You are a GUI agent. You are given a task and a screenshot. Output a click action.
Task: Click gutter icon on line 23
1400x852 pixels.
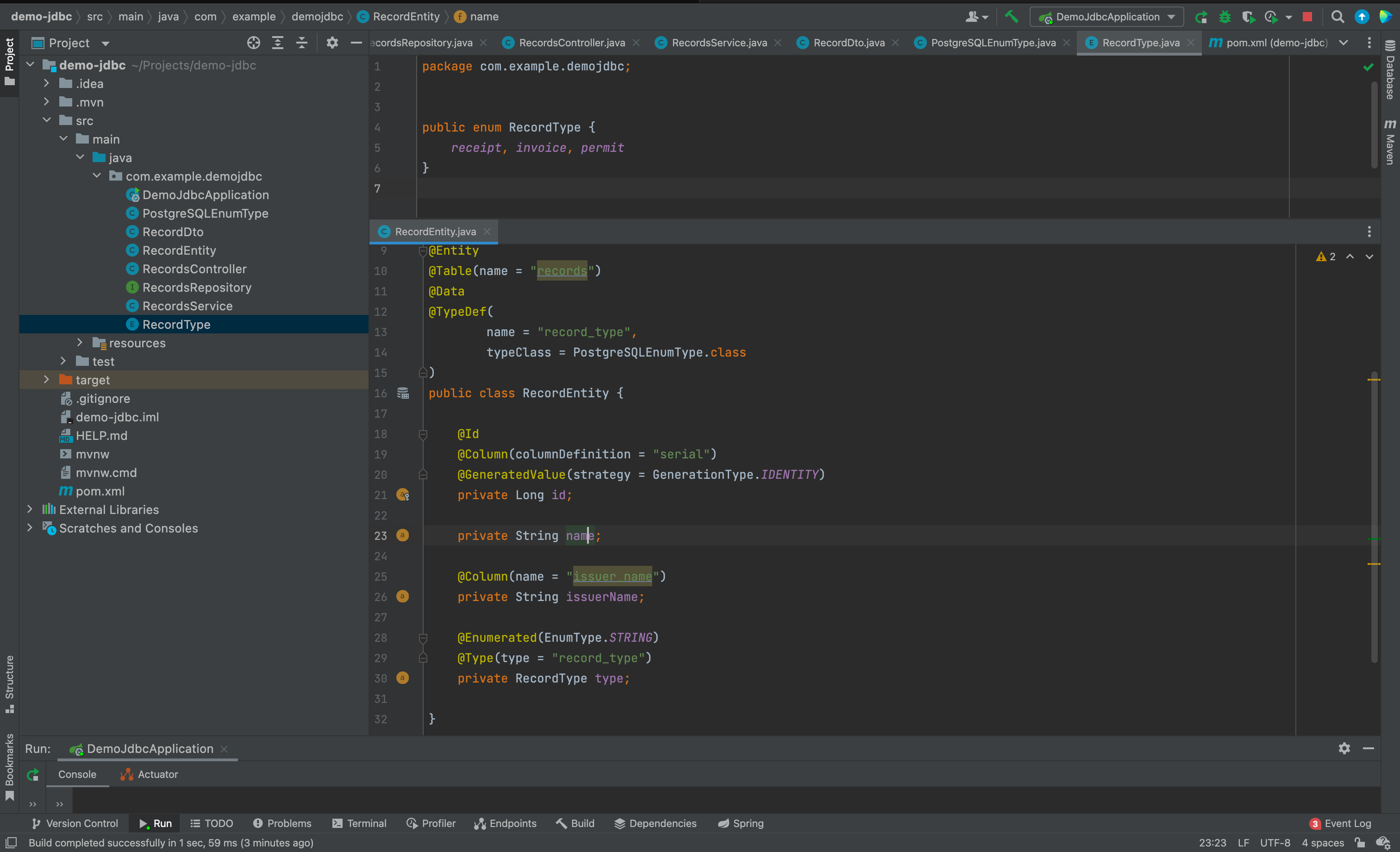coord(402,535)
